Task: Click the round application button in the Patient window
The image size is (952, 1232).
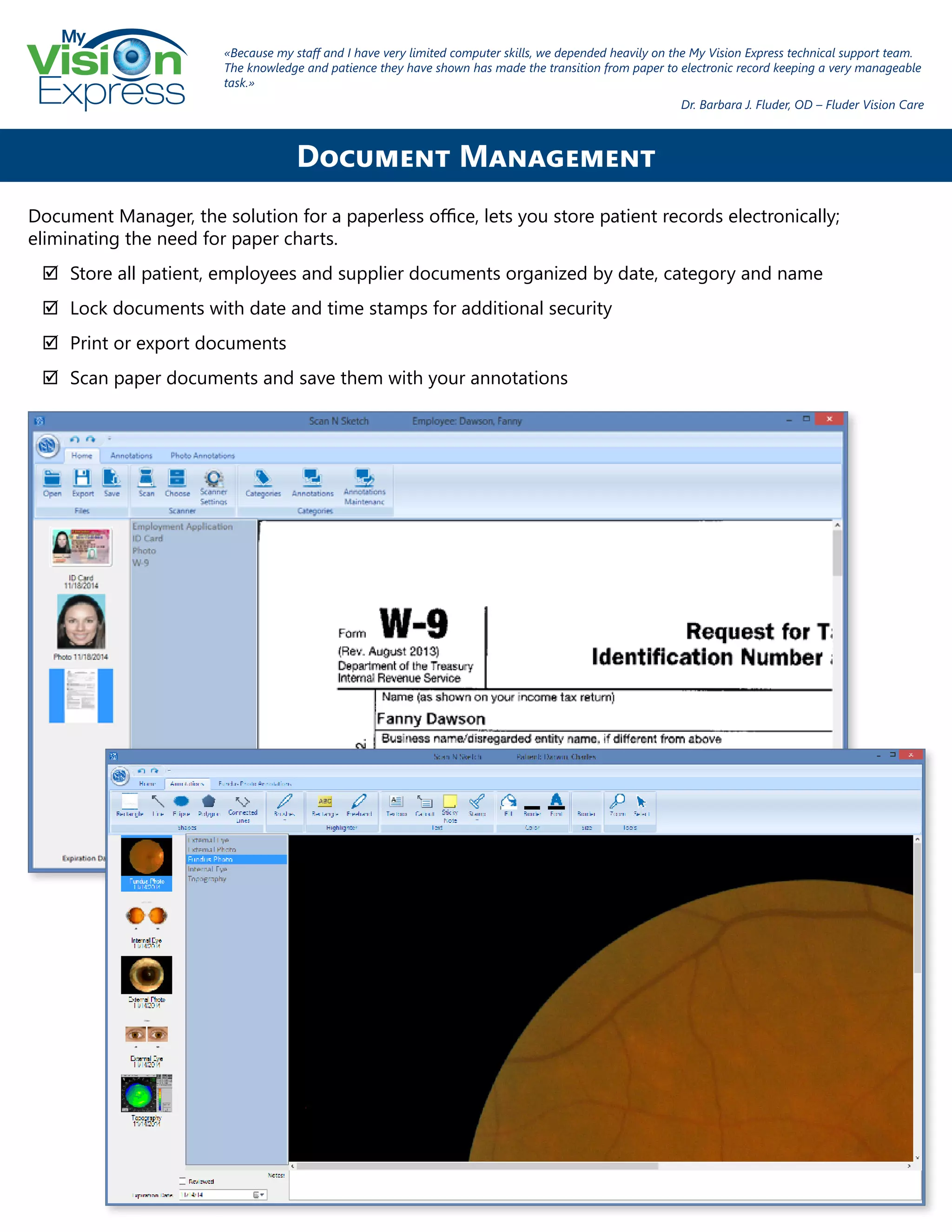Action: coord(119,776)
